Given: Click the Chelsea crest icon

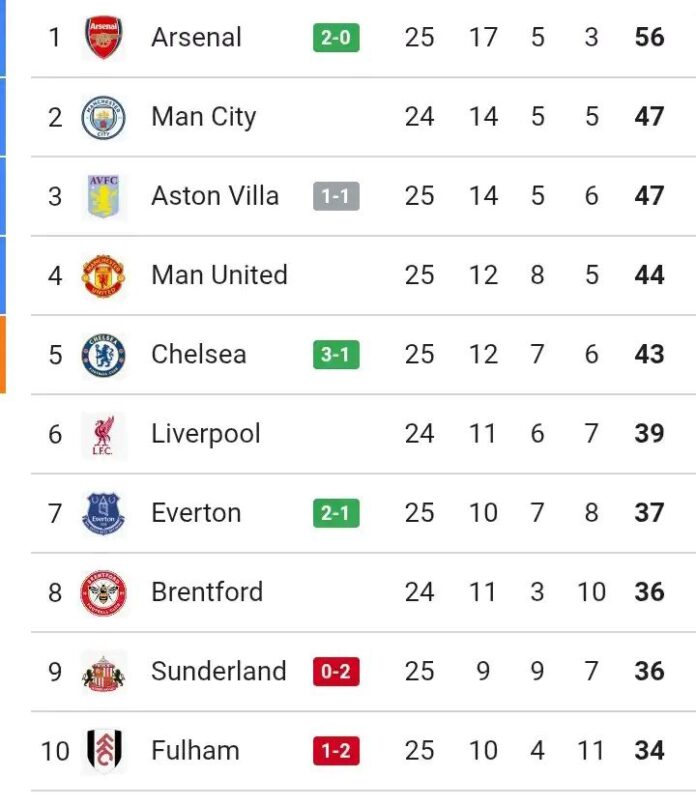Looking at the screenshot, I should click(x=100, y=354).
